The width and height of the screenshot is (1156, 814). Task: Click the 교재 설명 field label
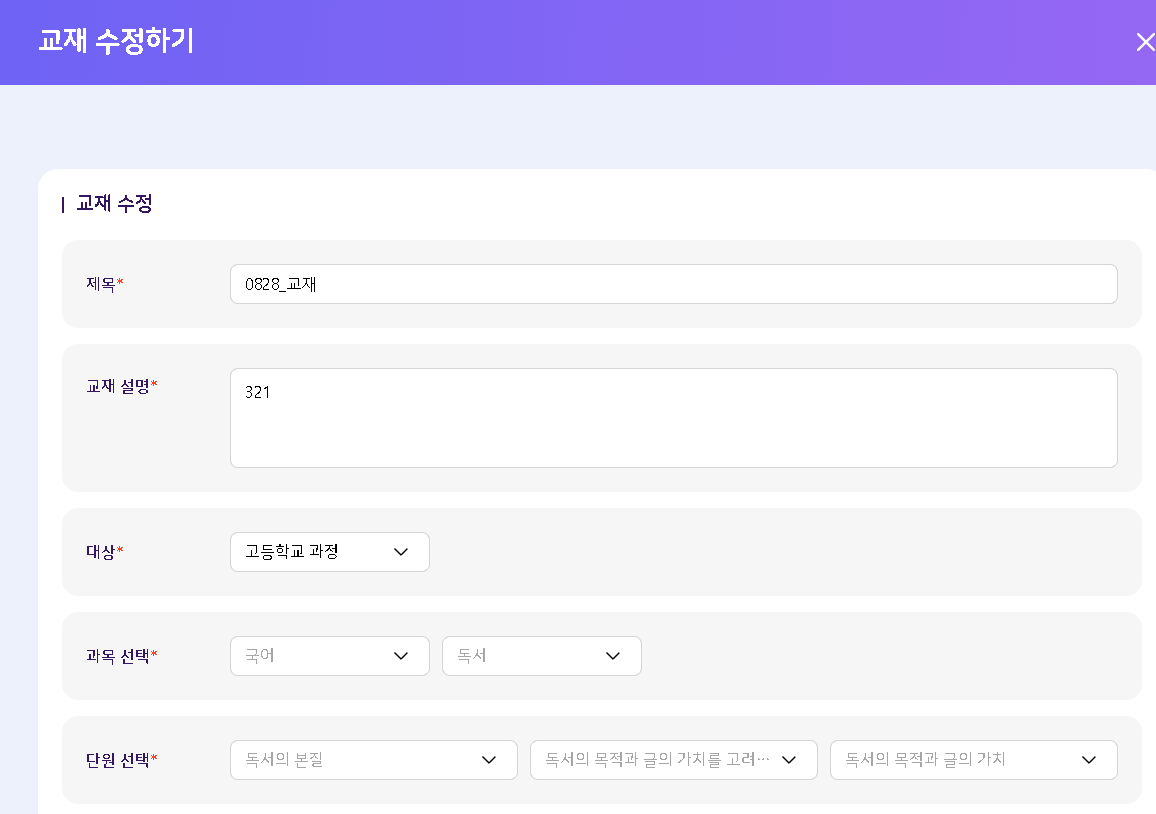coord(121,386)
